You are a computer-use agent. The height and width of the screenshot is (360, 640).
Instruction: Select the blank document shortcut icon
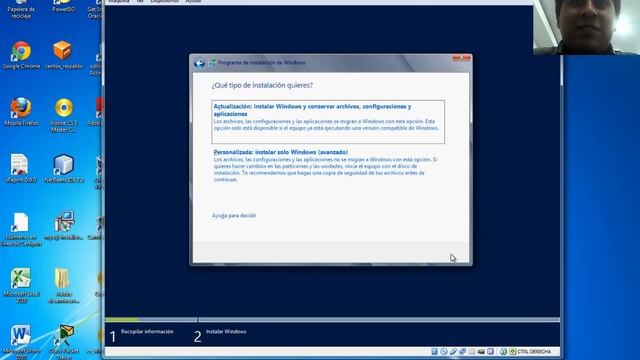pyautogui.click(x=20, y=229)
